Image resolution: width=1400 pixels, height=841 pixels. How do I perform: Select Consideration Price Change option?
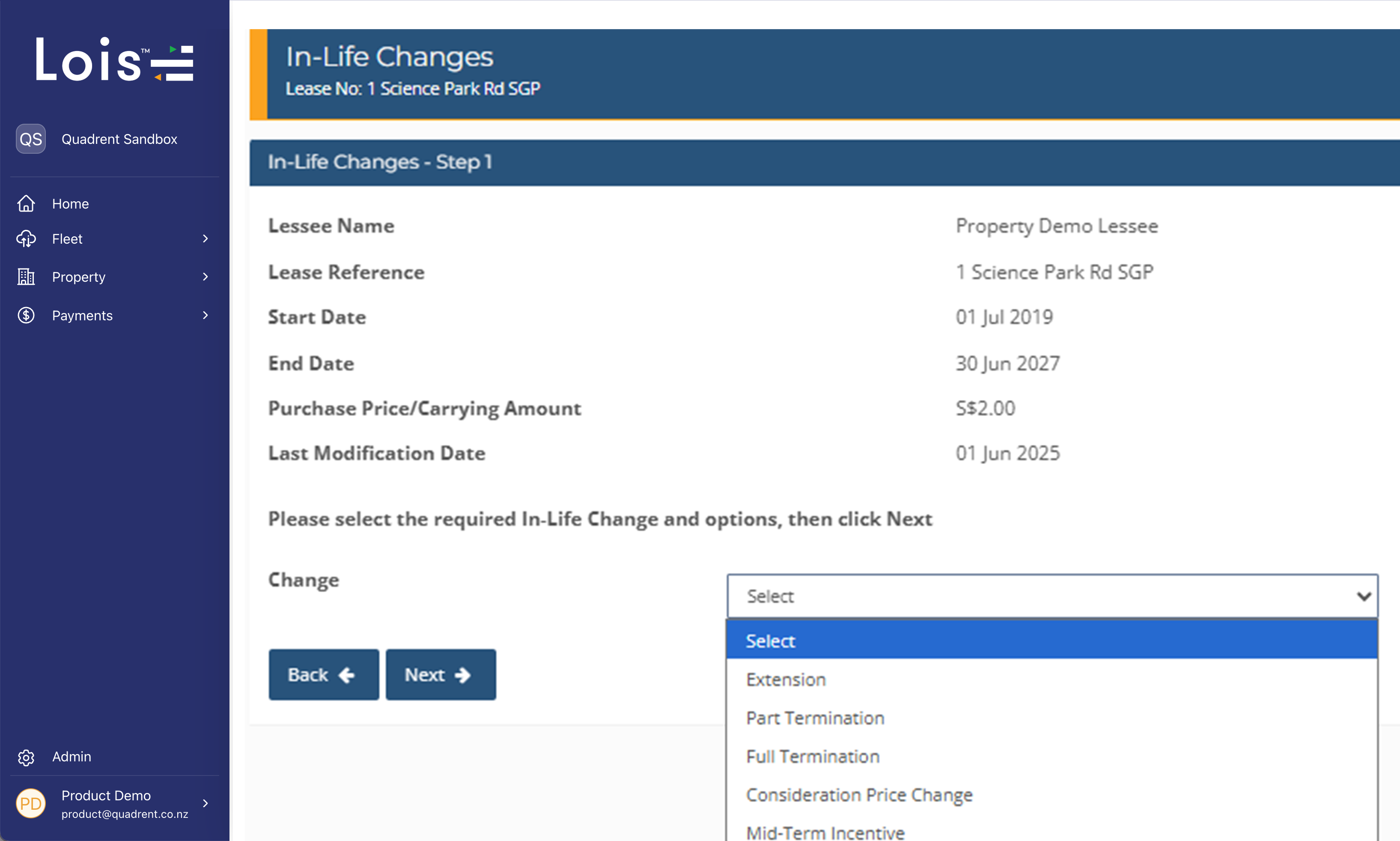coord(859,794)
